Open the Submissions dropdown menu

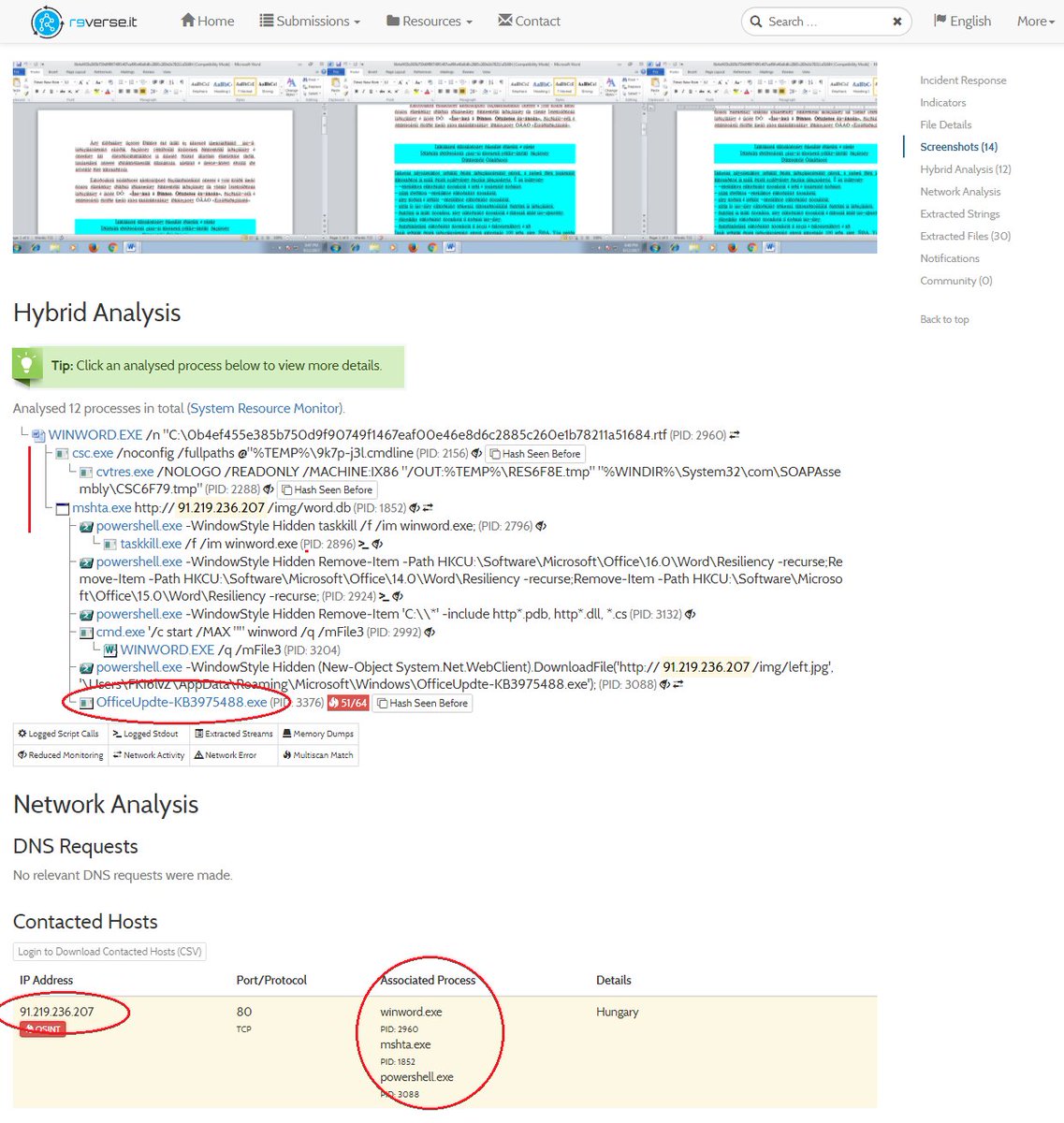coord(310,21)
